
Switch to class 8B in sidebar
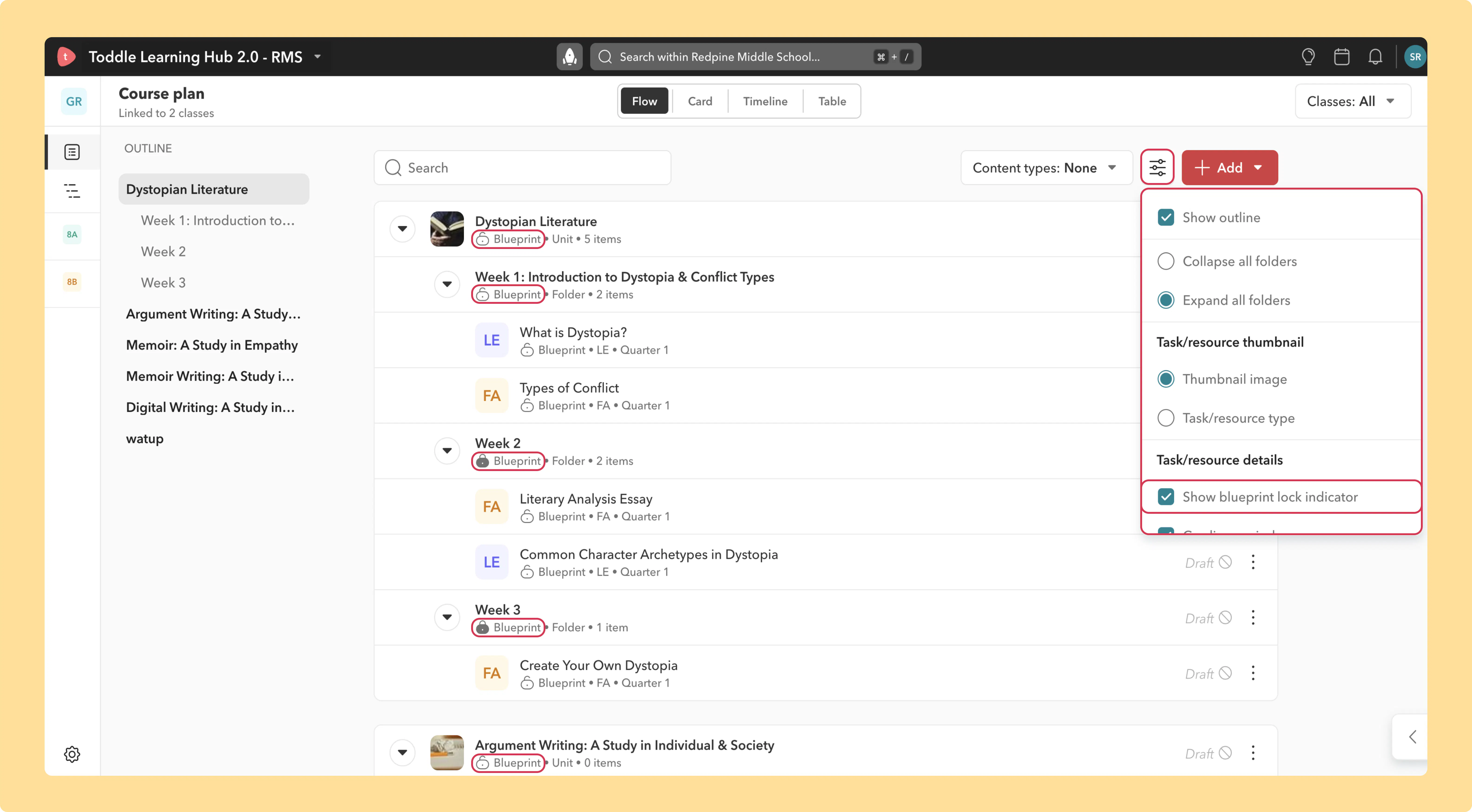point(72,282)
